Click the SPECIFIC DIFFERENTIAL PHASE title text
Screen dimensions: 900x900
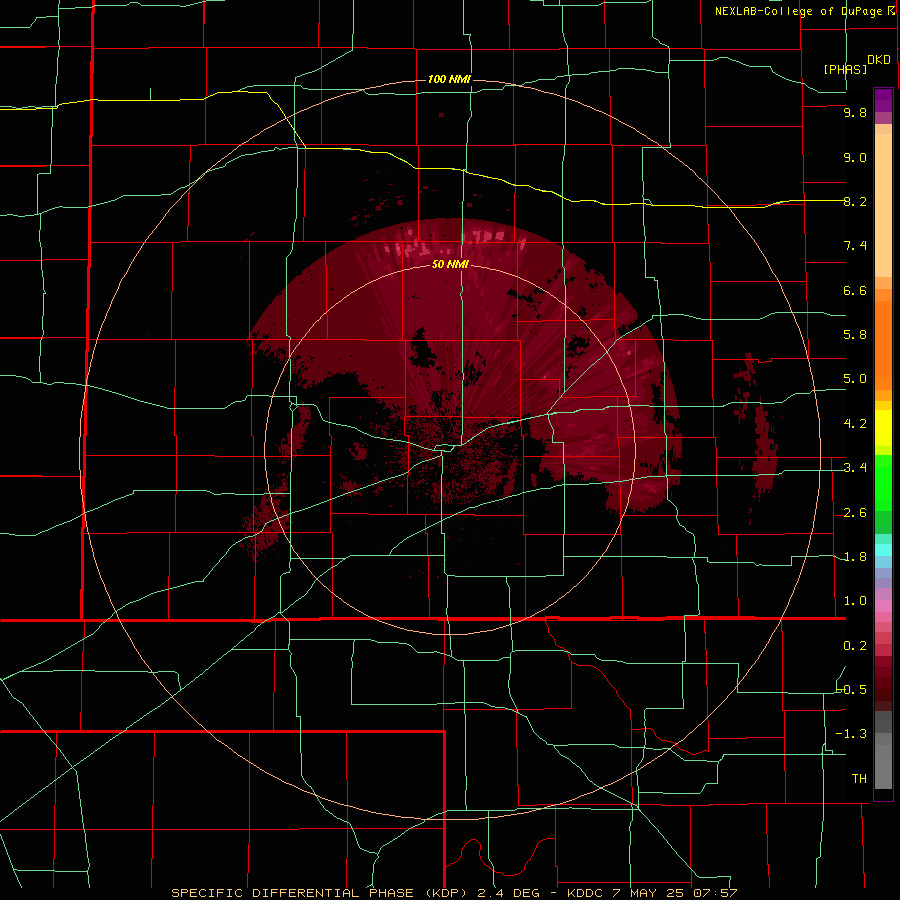pyautogui.click(x=293, y=893)
